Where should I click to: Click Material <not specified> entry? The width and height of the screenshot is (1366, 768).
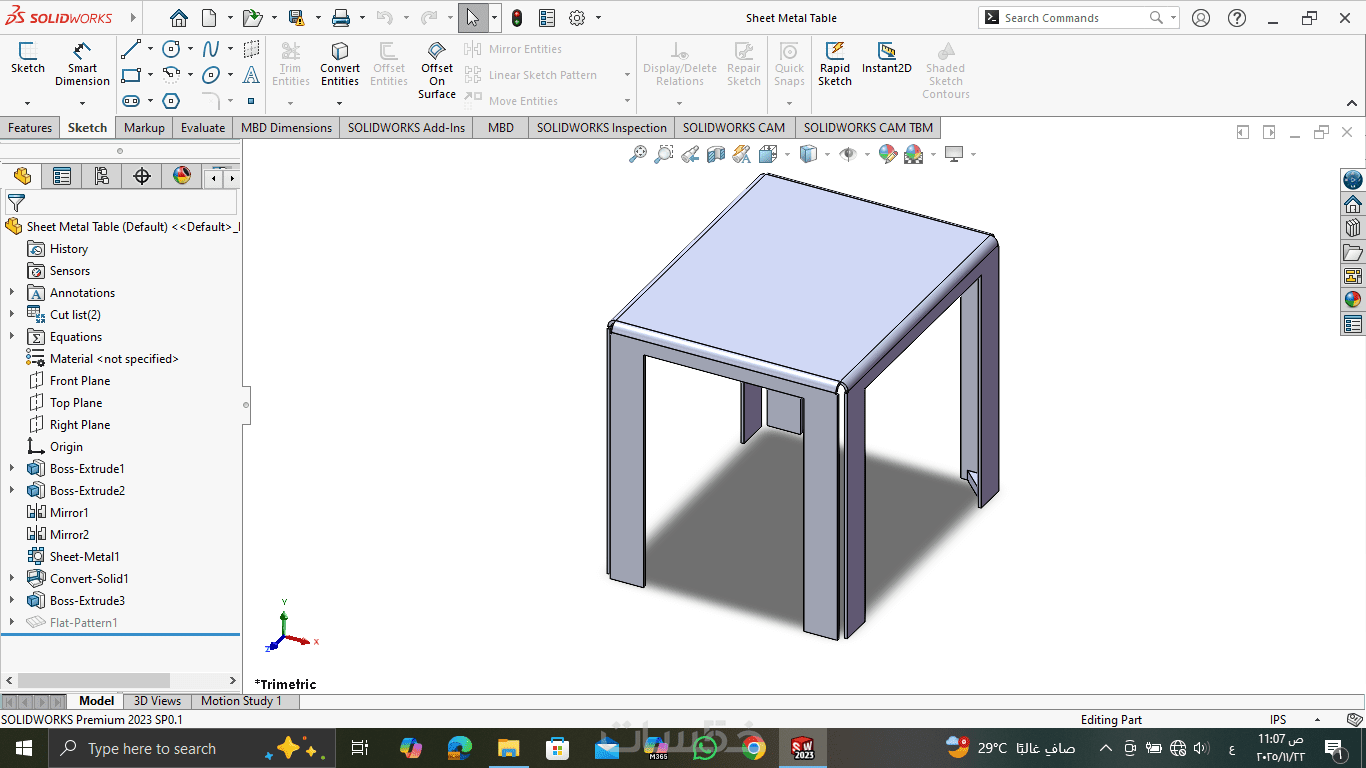pyautogui.click(x=114, y=359)
